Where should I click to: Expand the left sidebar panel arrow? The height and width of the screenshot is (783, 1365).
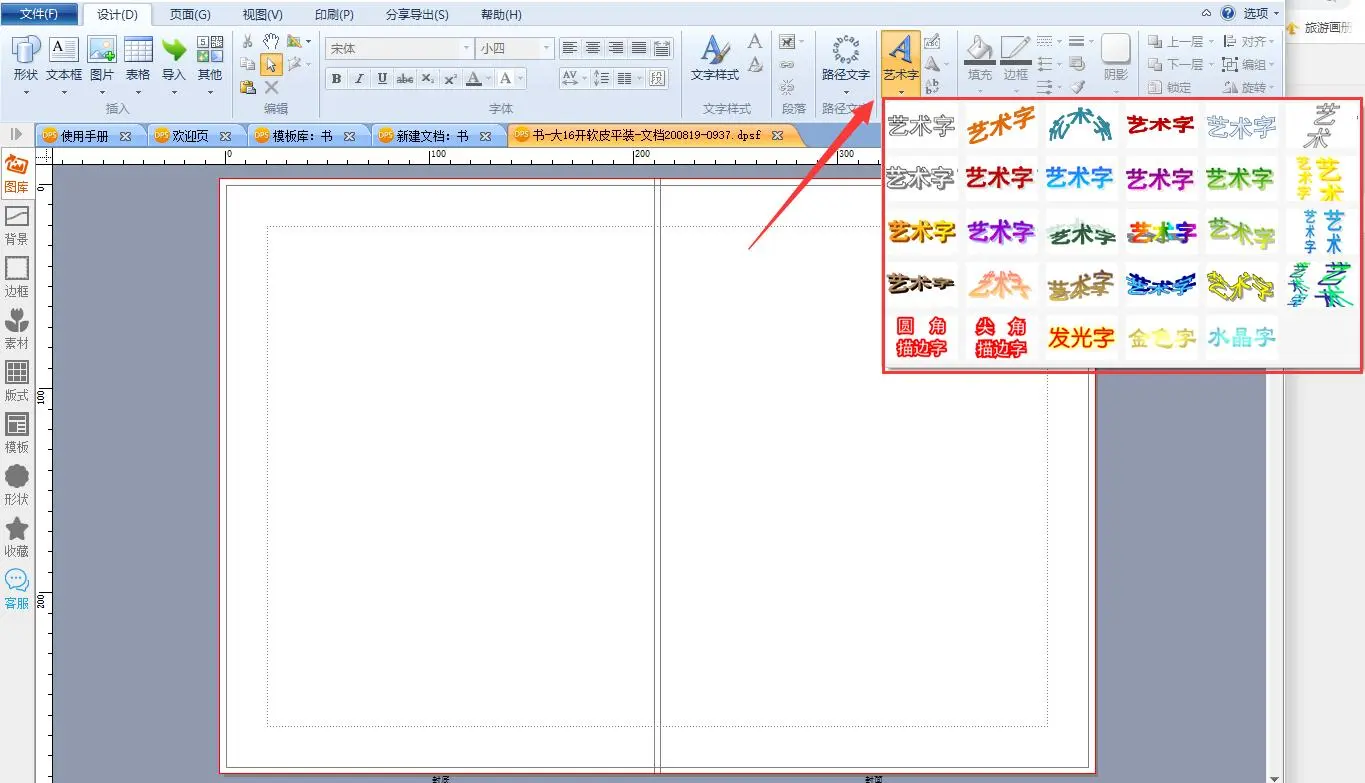(16, 134)
